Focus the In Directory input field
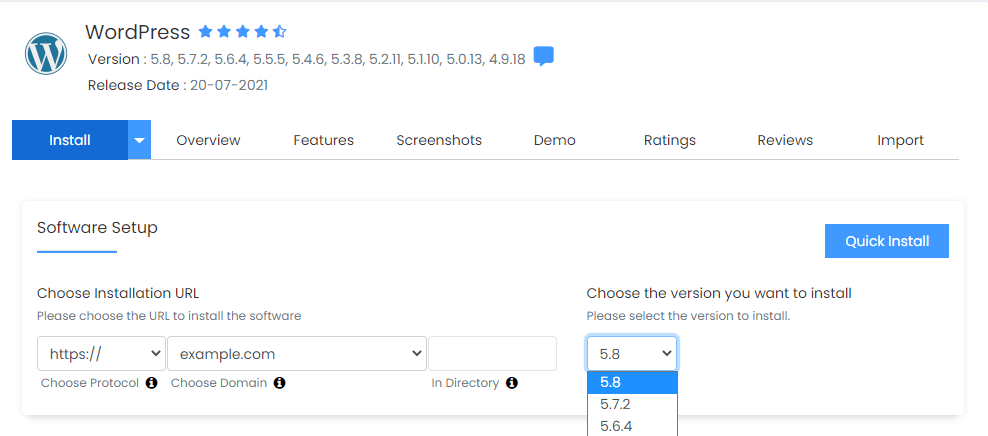 point(492,353)
